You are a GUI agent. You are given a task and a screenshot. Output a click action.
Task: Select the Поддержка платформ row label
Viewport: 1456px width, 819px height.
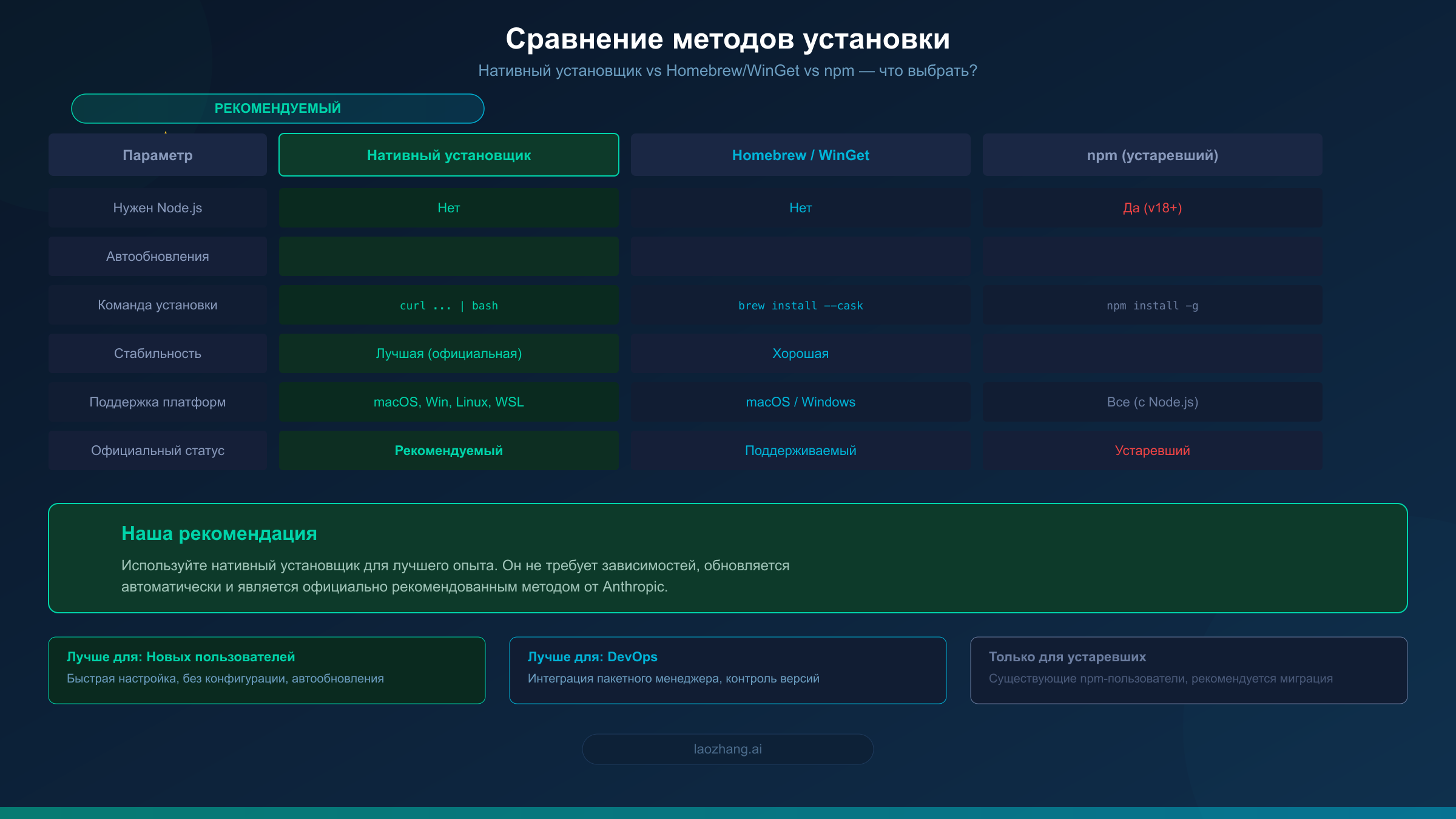[157, 402]
